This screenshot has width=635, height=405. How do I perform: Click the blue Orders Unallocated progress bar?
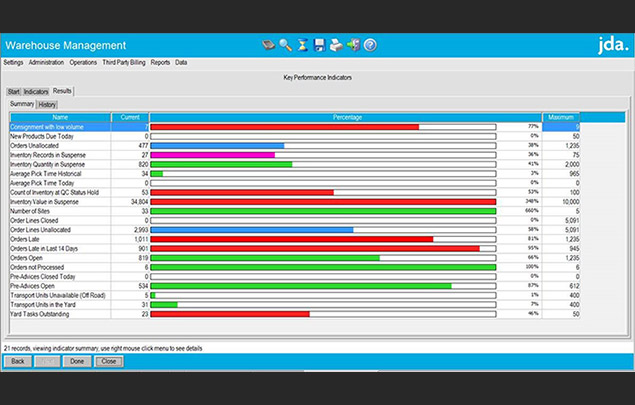coord(217,146)
